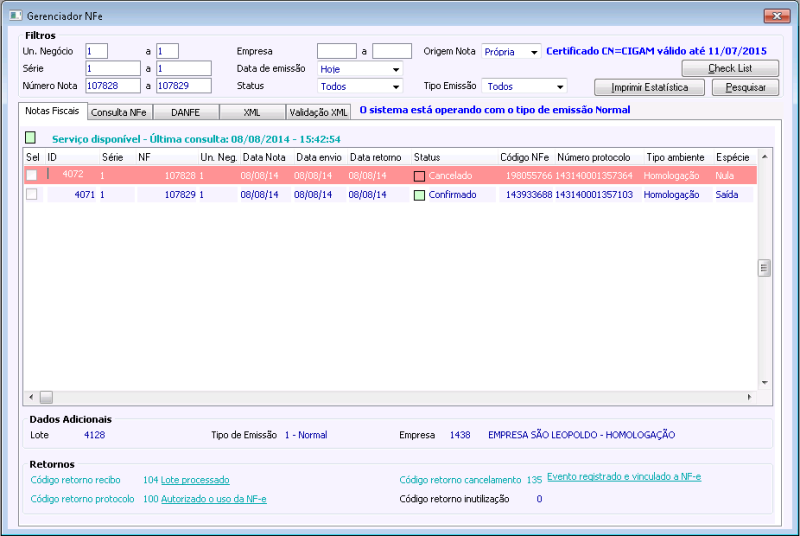Image resolution: width=800 pixels, height=536 pixels.
Task: Click the second Un. Negócio input field
Action: pos(167,51)
